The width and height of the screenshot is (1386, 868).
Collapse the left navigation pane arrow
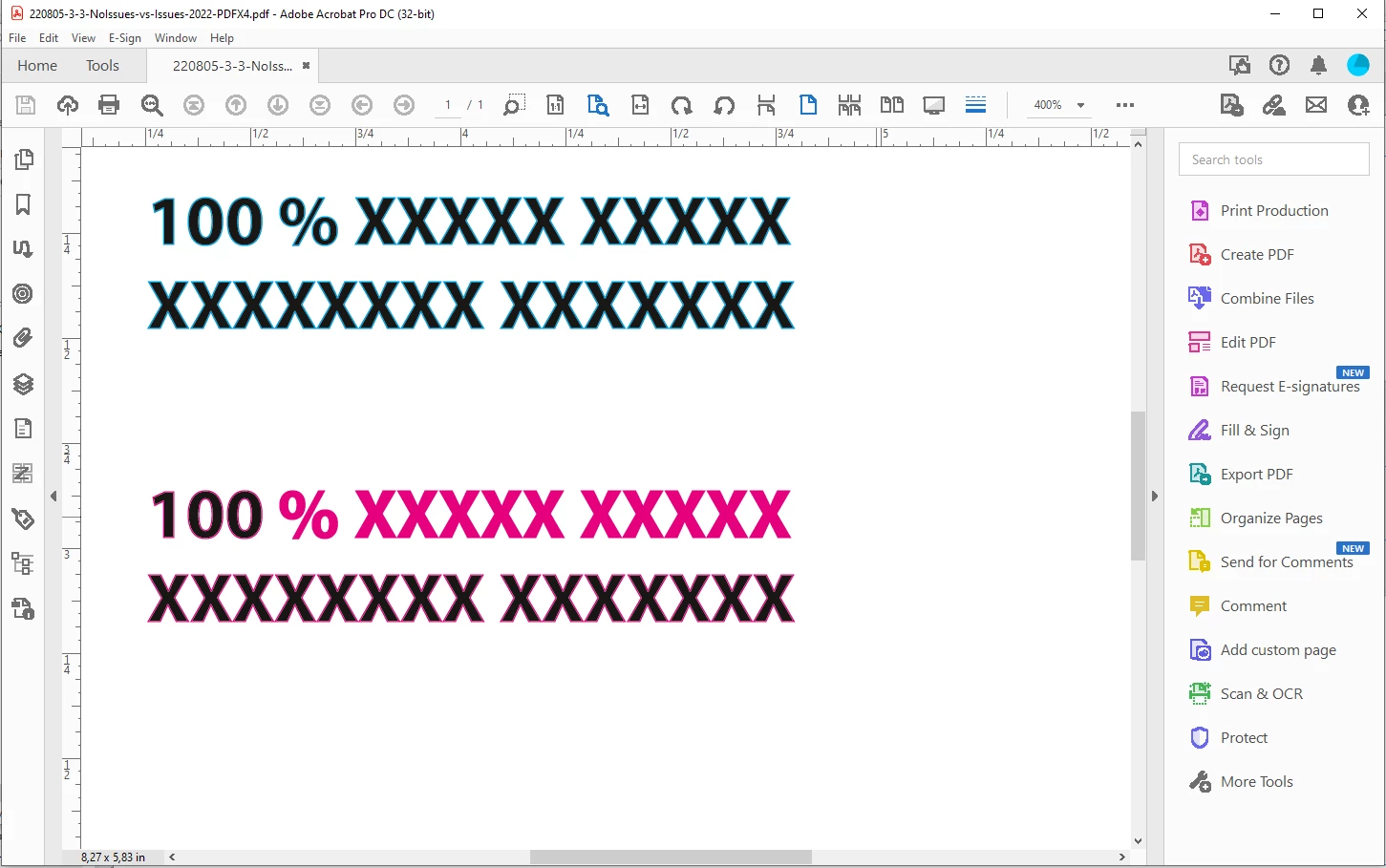[x=53, y=497]
